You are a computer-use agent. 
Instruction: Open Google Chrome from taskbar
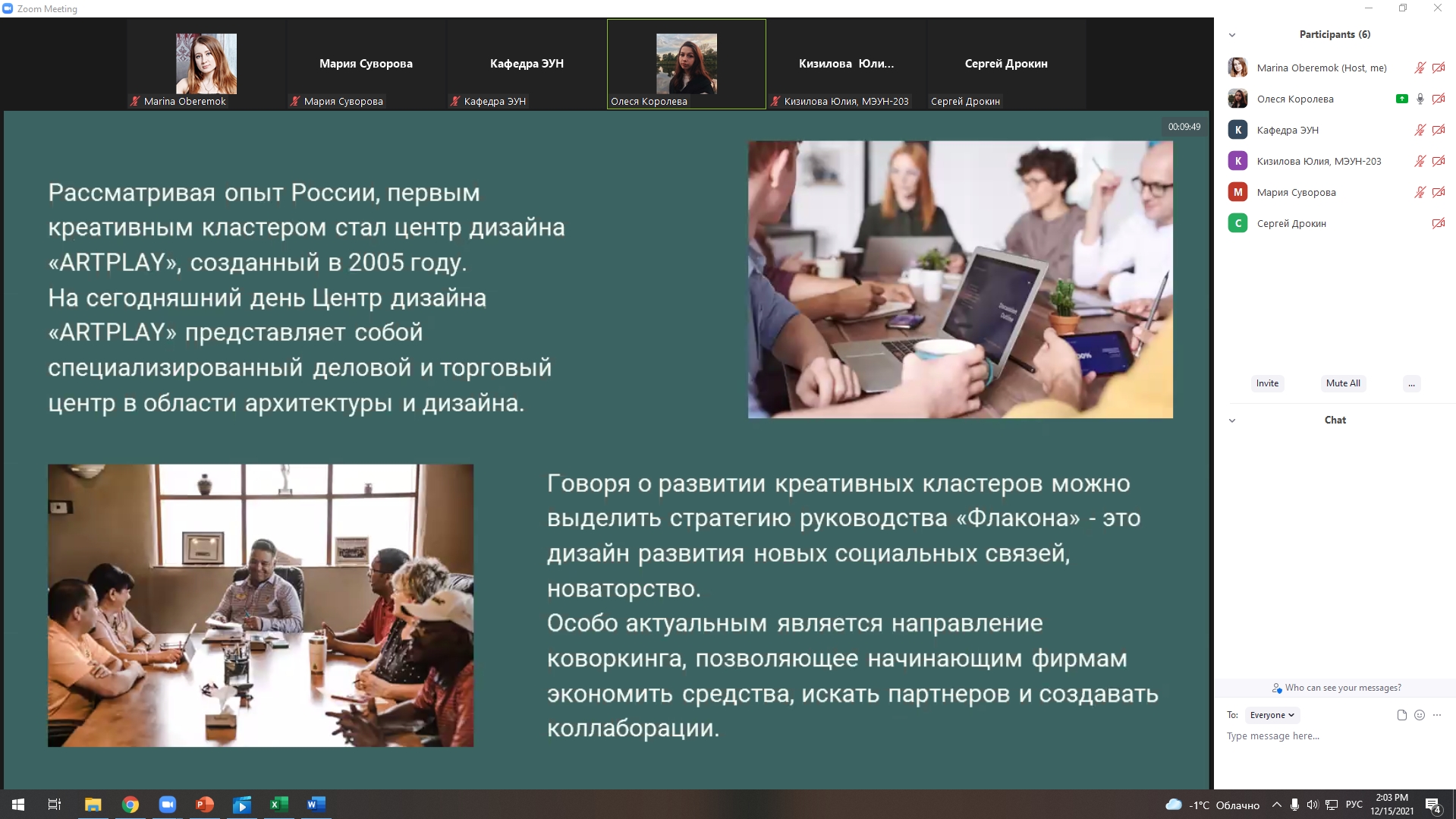(x=131, y=805)
